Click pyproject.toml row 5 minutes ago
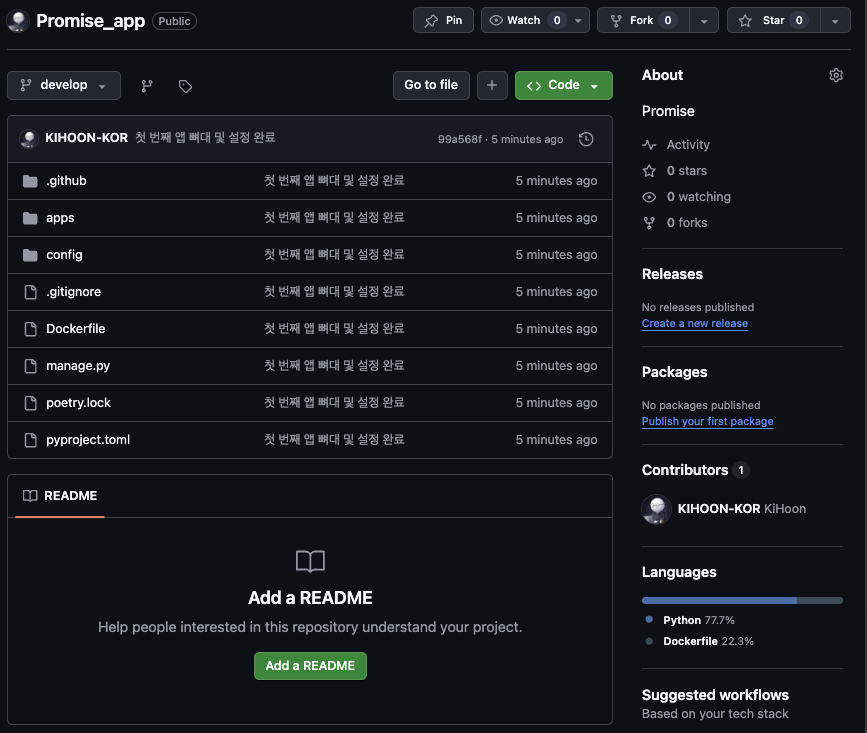 [556, 440]
